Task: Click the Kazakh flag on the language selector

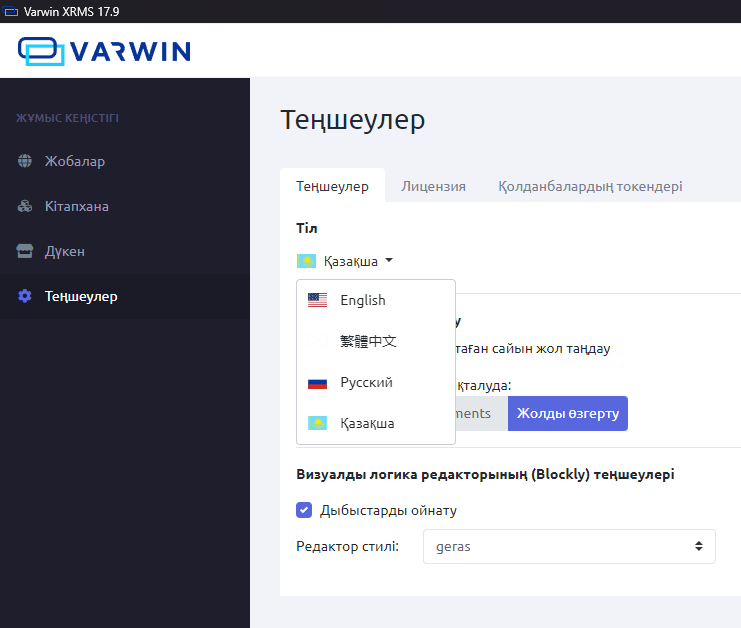Action: [306, 261]
